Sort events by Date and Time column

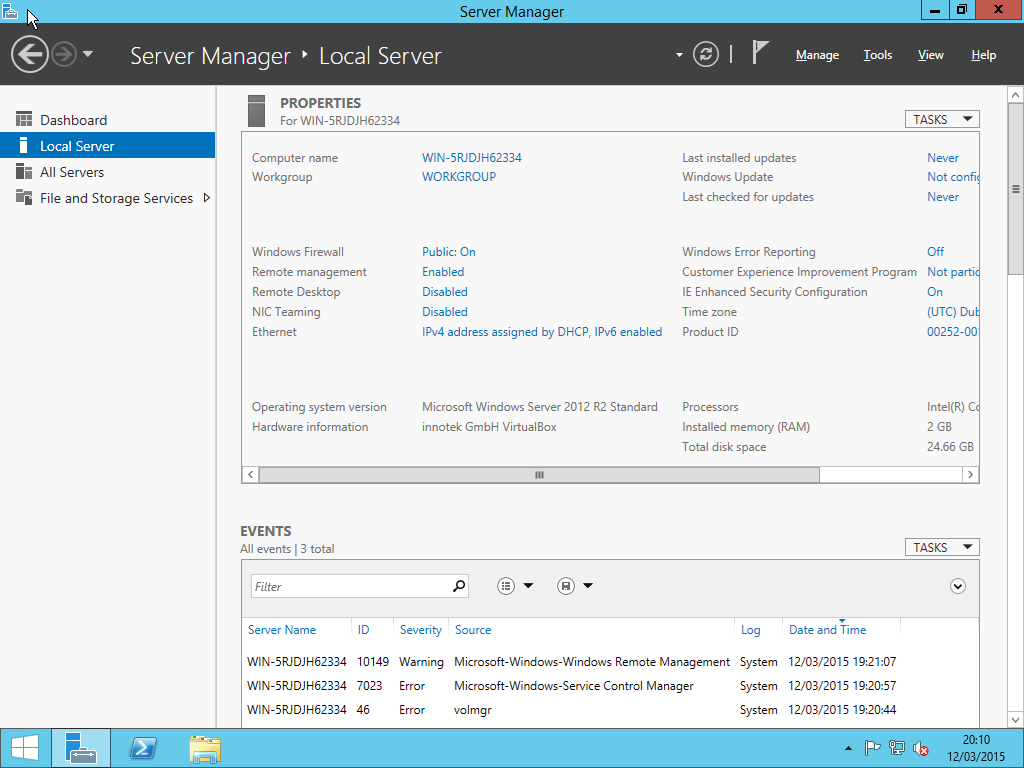pos(827,630)
